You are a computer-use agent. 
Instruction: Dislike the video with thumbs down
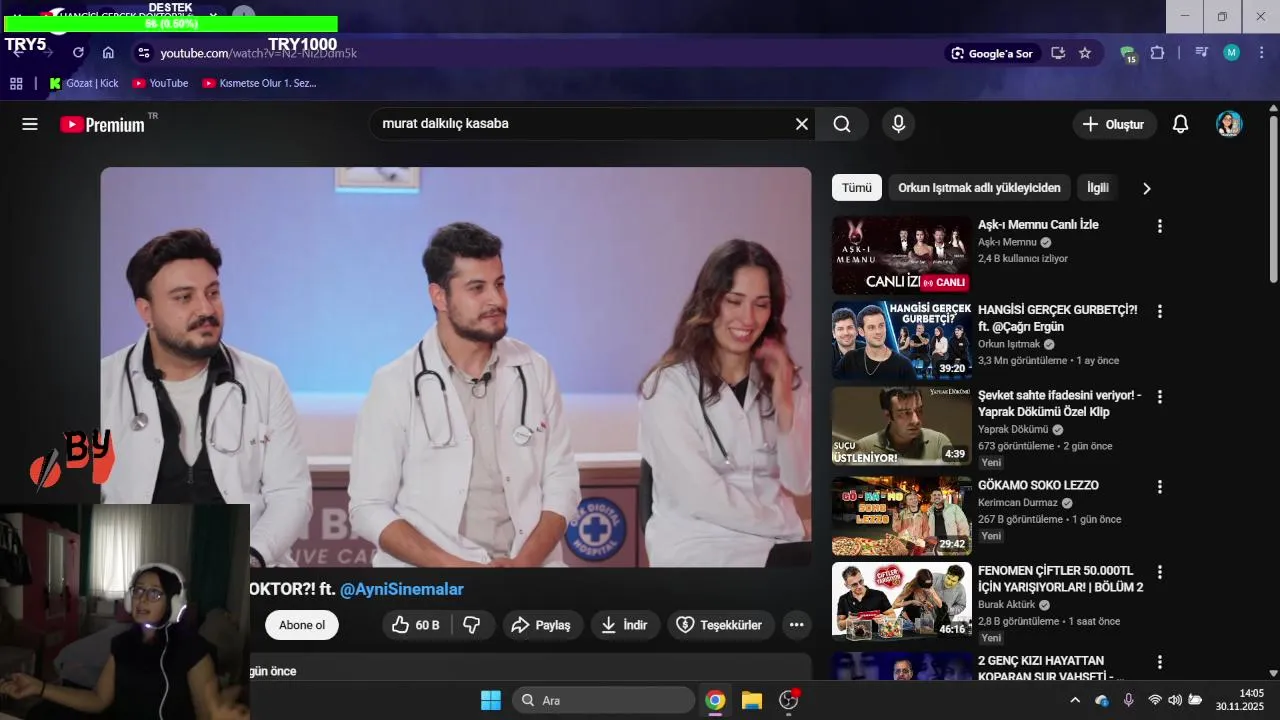coord(472,625)
